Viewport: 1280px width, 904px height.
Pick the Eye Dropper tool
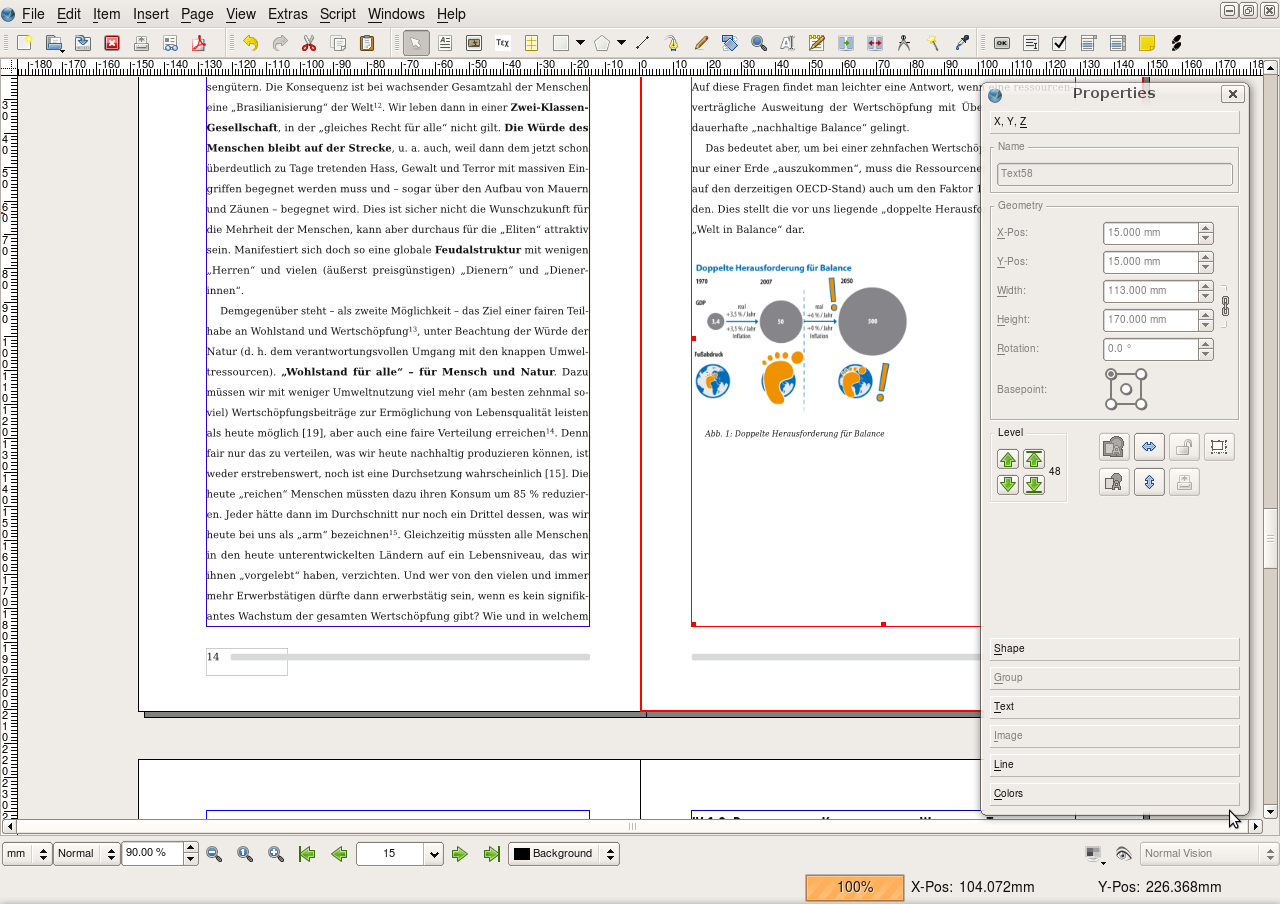click(x=963, y=43)
